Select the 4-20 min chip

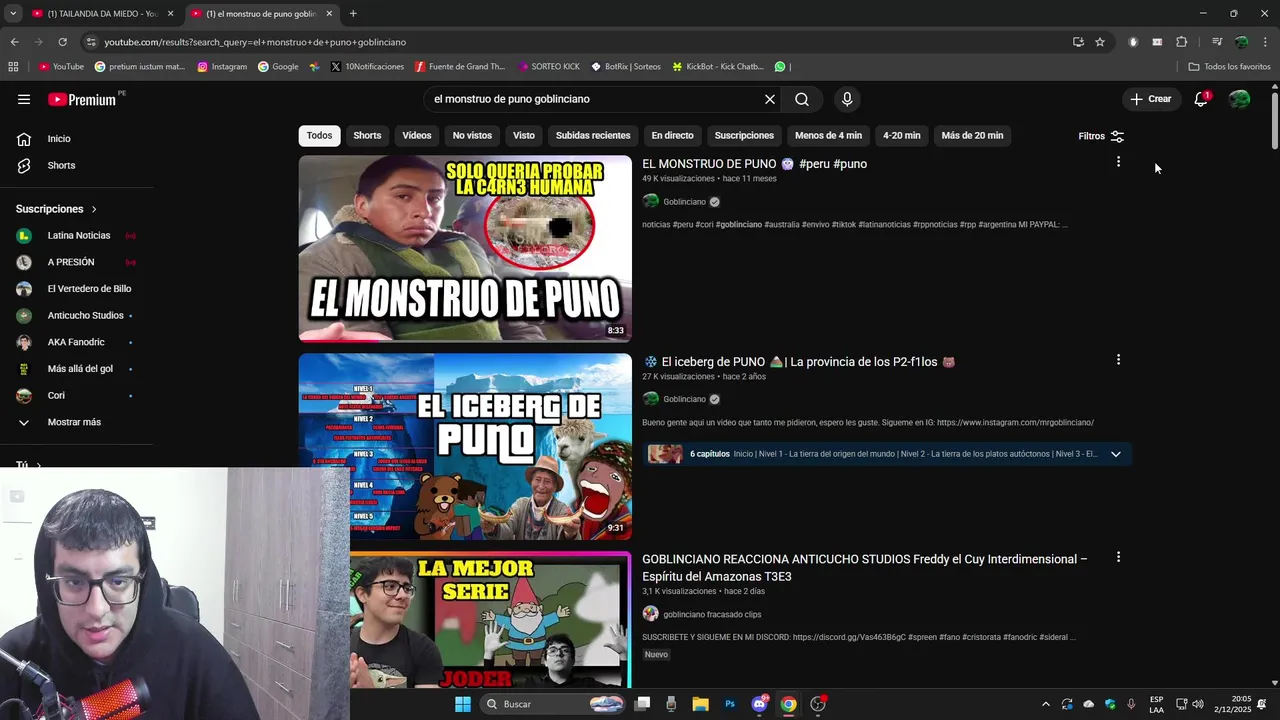coord(901,136)
